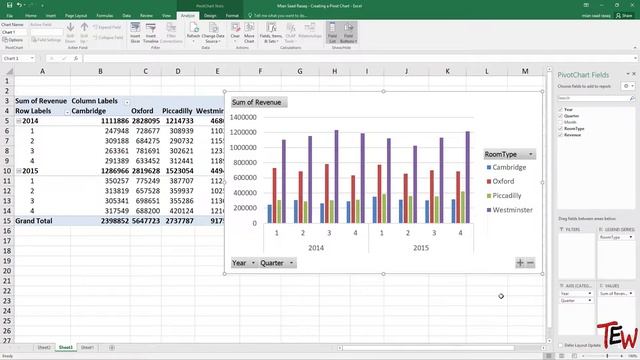The height and width of the screenshot is (360, 640).
Task: Open the Column Labels filter dropdown
Action: pos(127,102)
